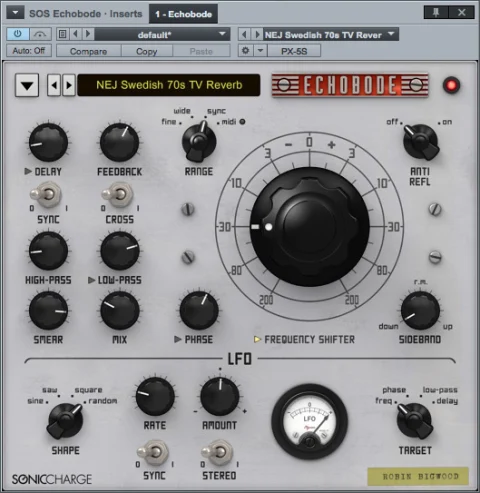Open the title bar dropdown menu arrow
The width and height of the screenshot is (480, 493).
pos(15,13)
